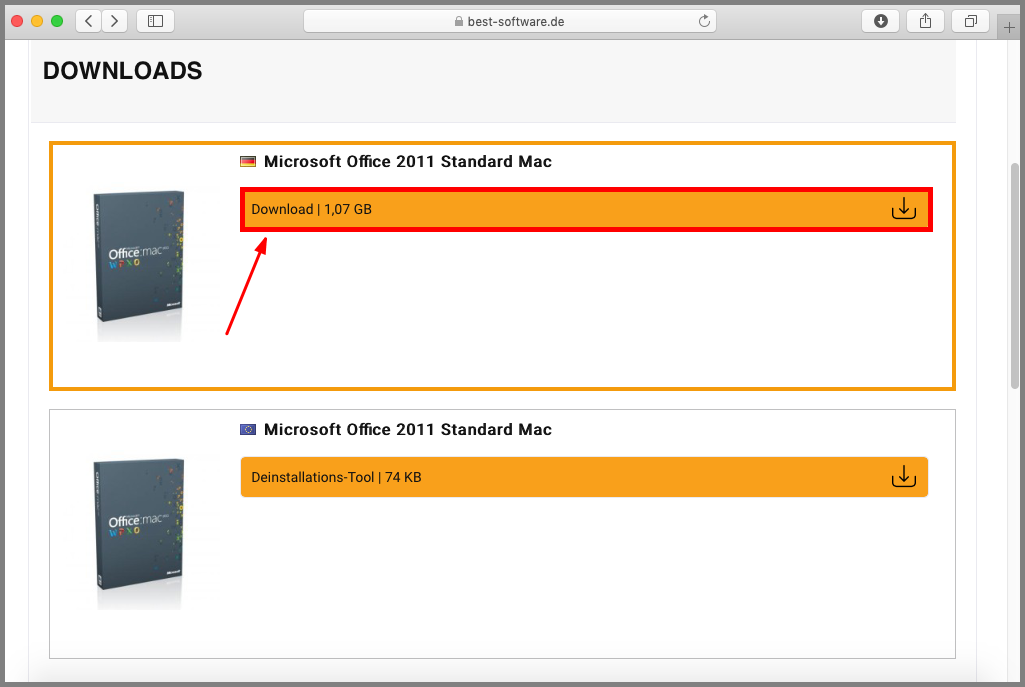Click the page vertical scrollbar thumb

1015,276
